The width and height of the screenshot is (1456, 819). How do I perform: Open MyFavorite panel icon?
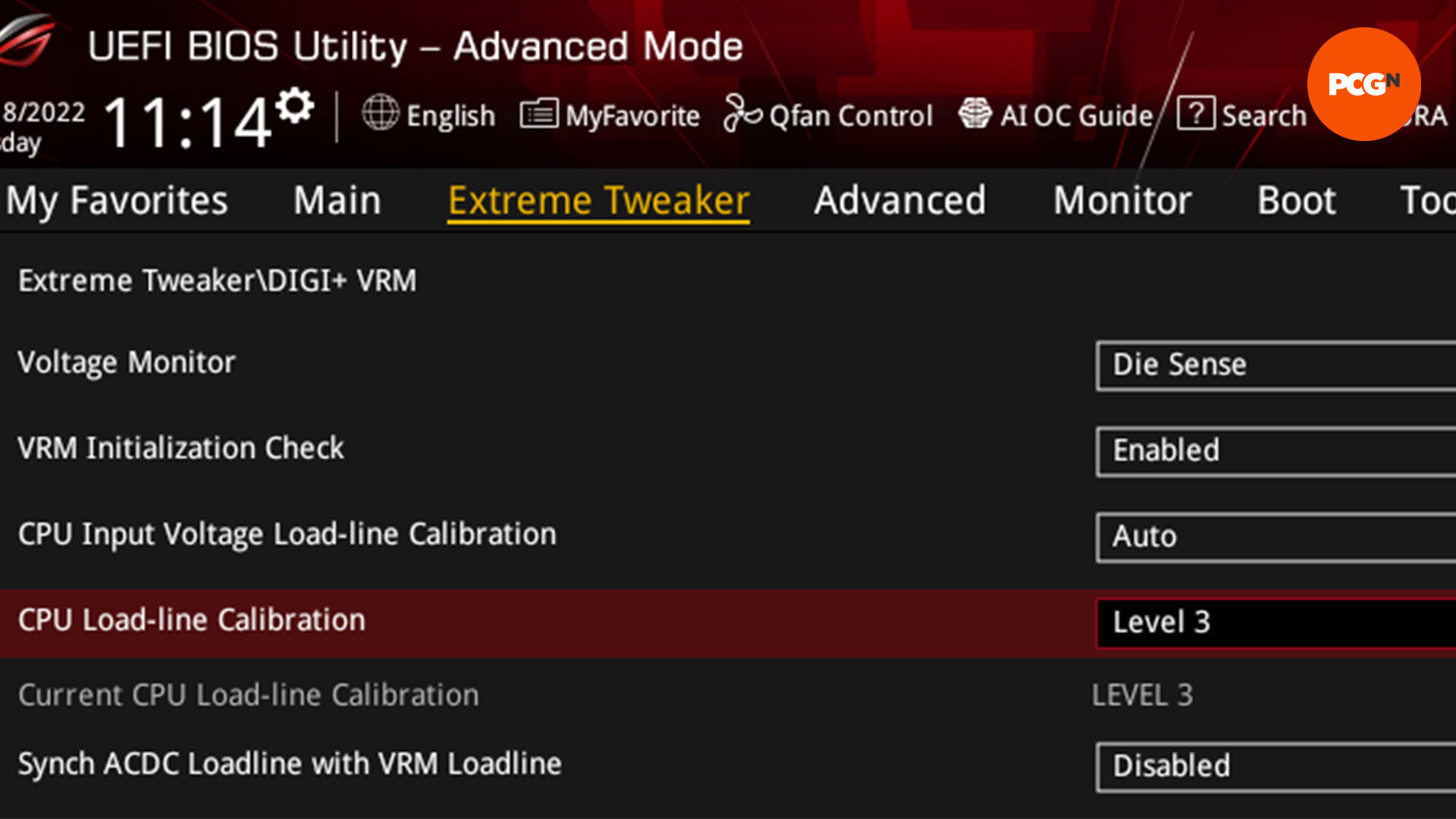(x=538, y=115)
